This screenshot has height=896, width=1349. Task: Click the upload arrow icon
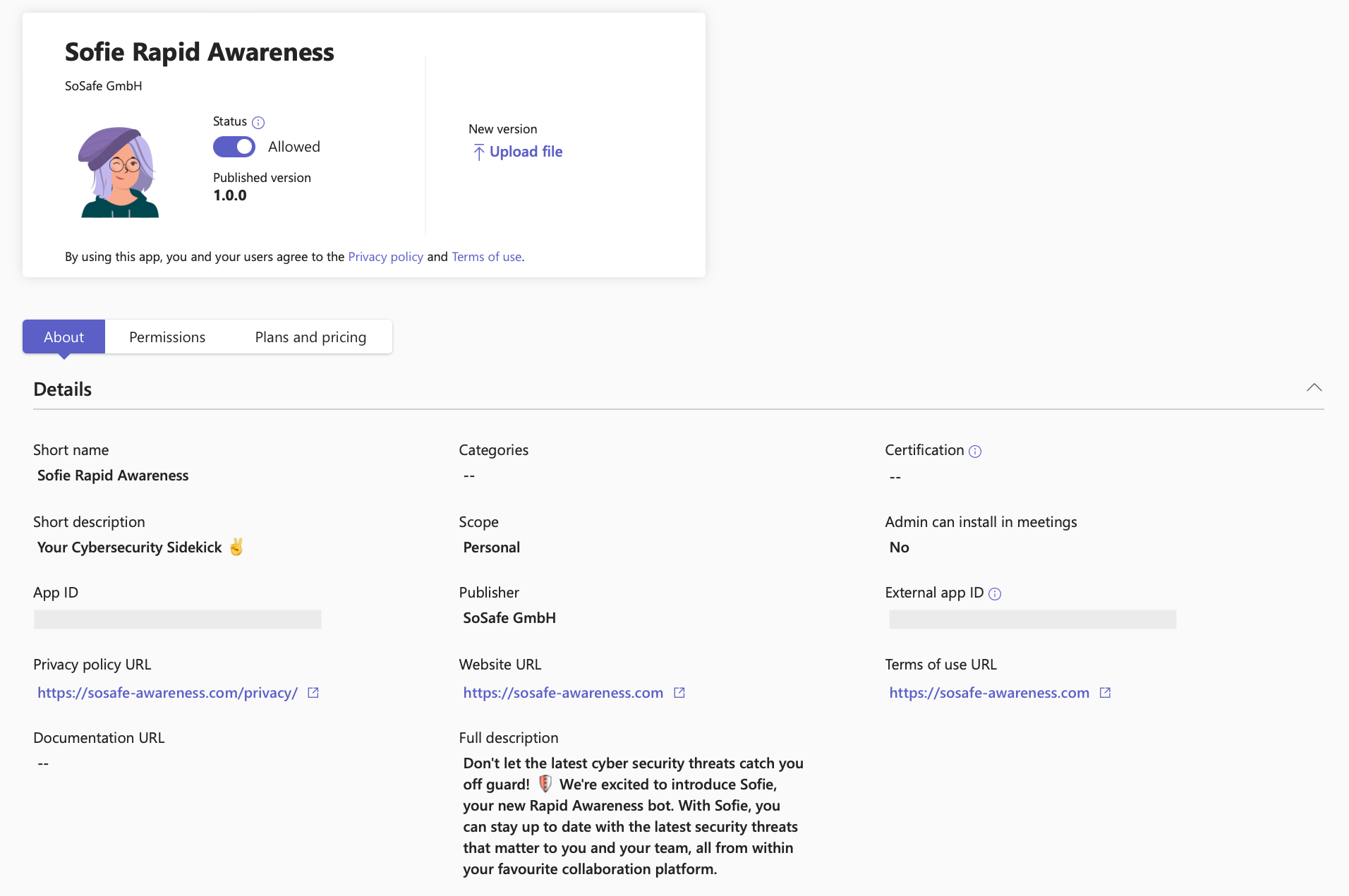point(478,152)
